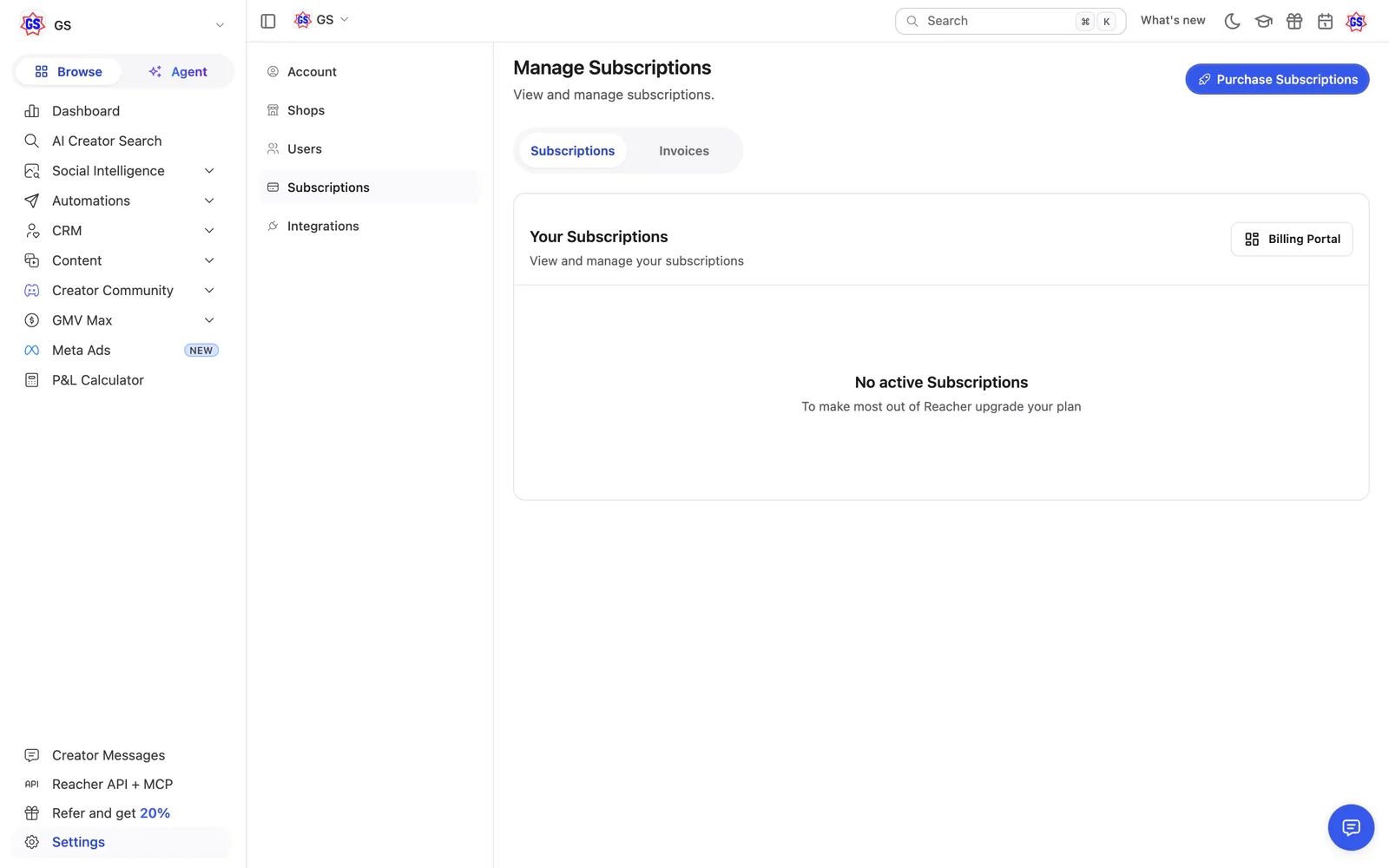
Task: Click the Reacher API icon
Action: click(x=32, y=784)
